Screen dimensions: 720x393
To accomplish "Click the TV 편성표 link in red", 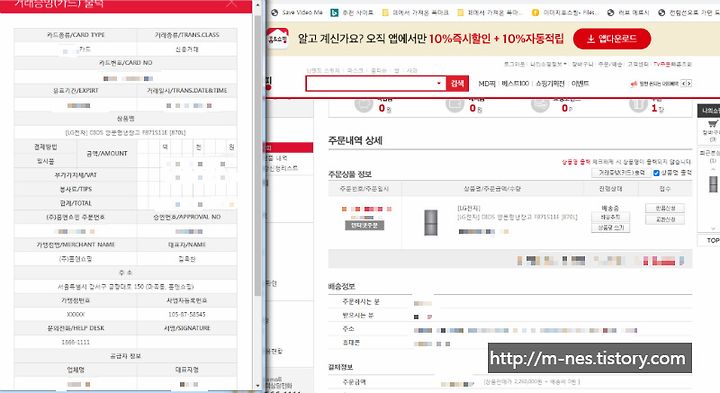I will (x=673, y=64).
